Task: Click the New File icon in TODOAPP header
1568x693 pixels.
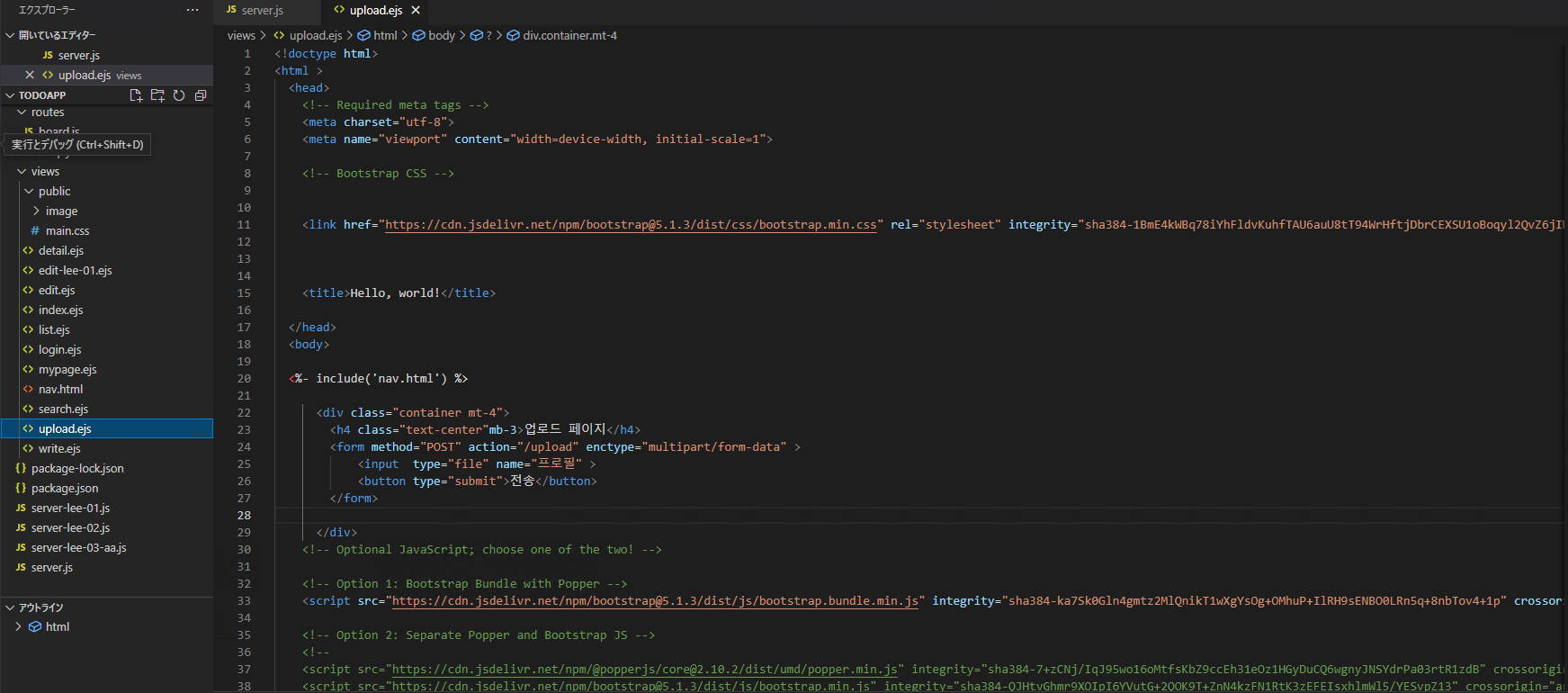Action: [136, 95]
